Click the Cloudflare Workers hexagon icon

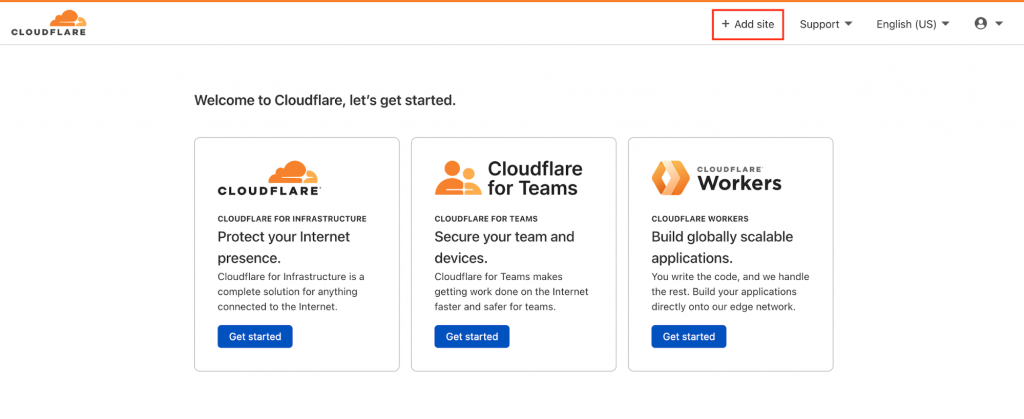670,177
